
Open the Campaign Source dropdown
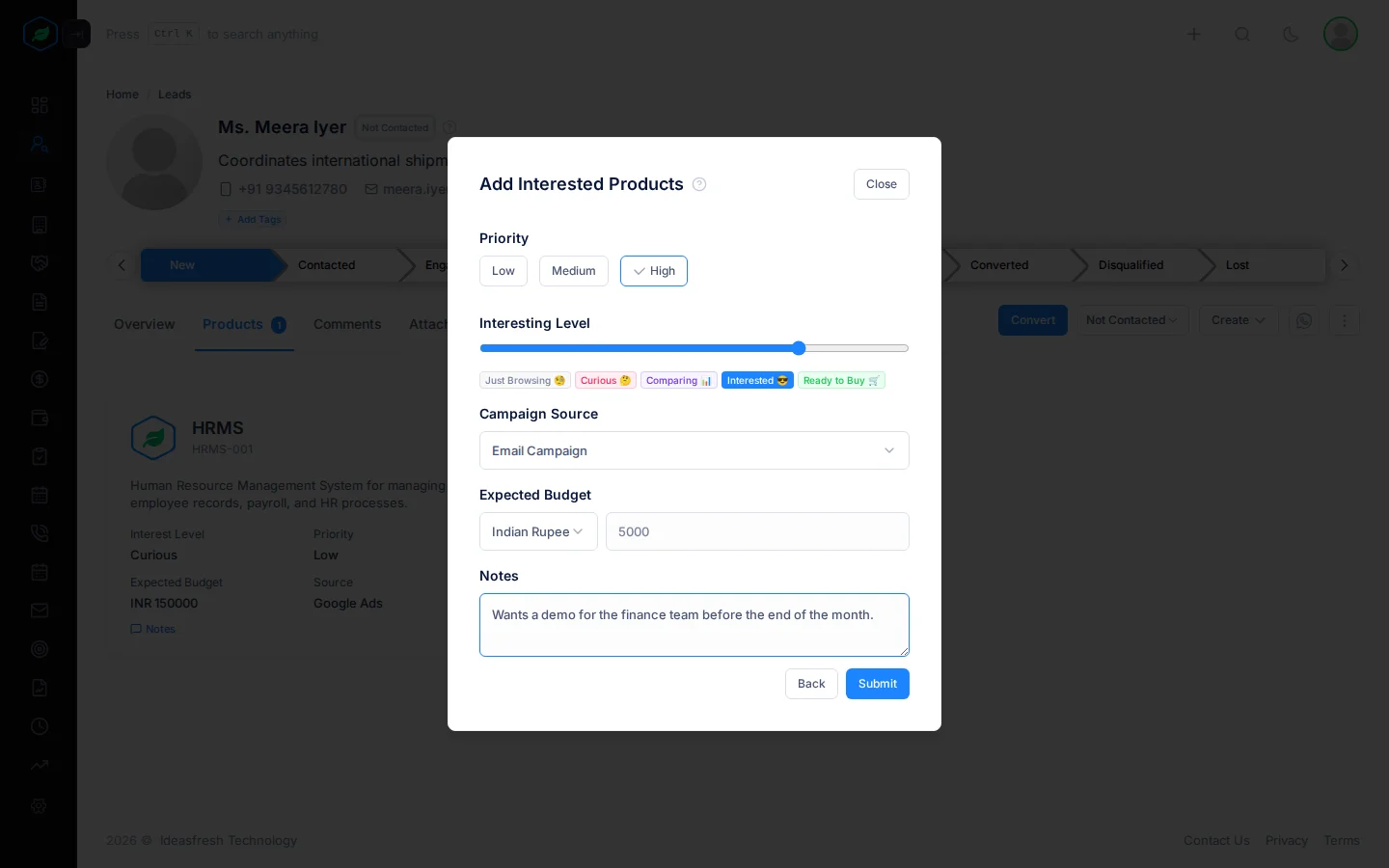(x=694, y=450)
